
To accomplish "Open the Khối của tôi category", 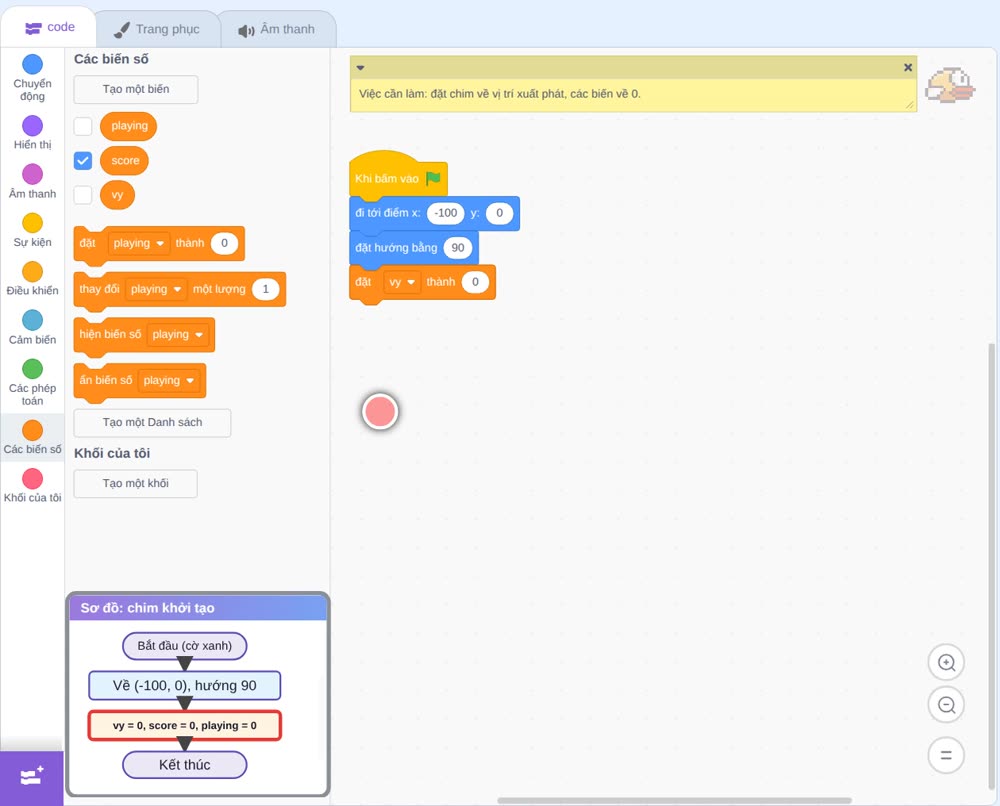I will (33, 486).
